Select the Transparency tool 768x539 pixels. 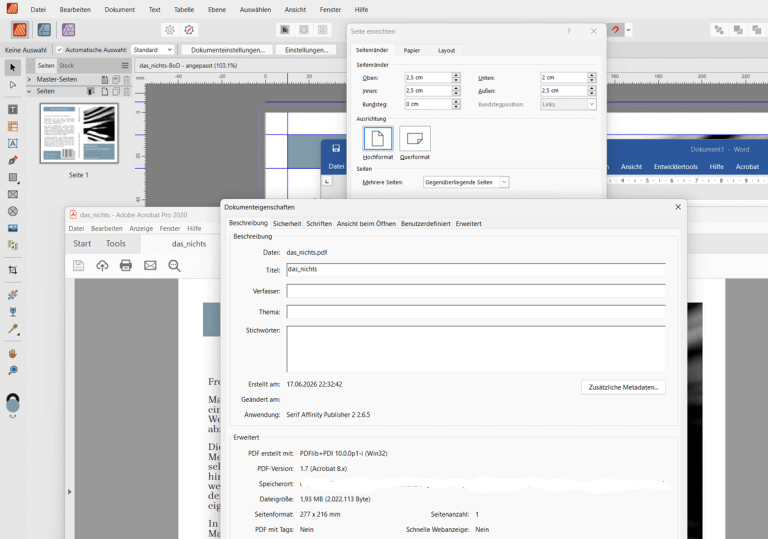click(x=13, y=312)
